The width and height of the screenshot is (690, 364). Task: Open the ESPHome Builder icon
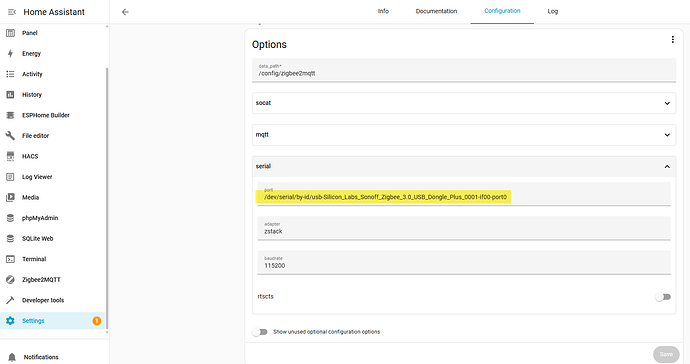tap(10, 115)
